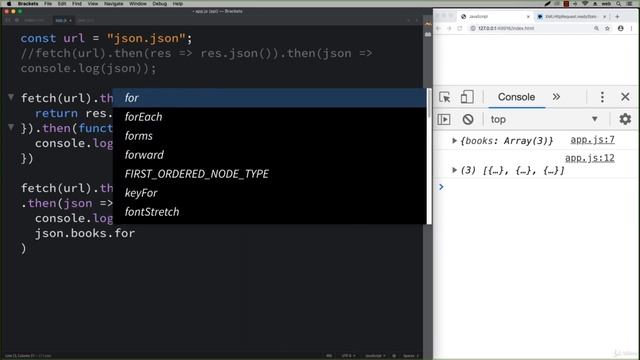Viewport: 640px width, 360px height.
Task: Click the 'const url = "json.json";' code line
Action: coord(106,38)
